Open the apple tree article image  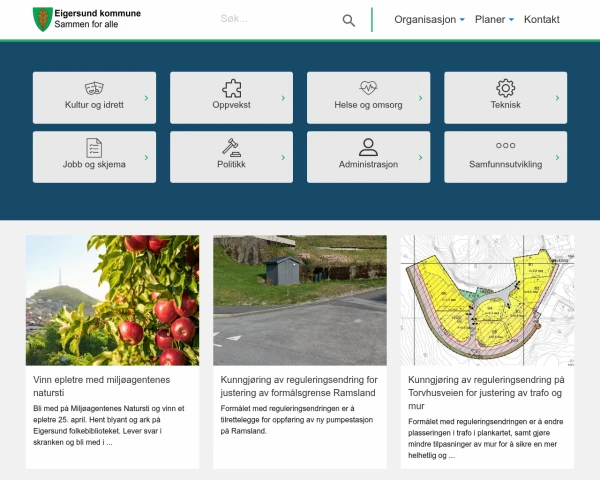click(x=112, y=300)
